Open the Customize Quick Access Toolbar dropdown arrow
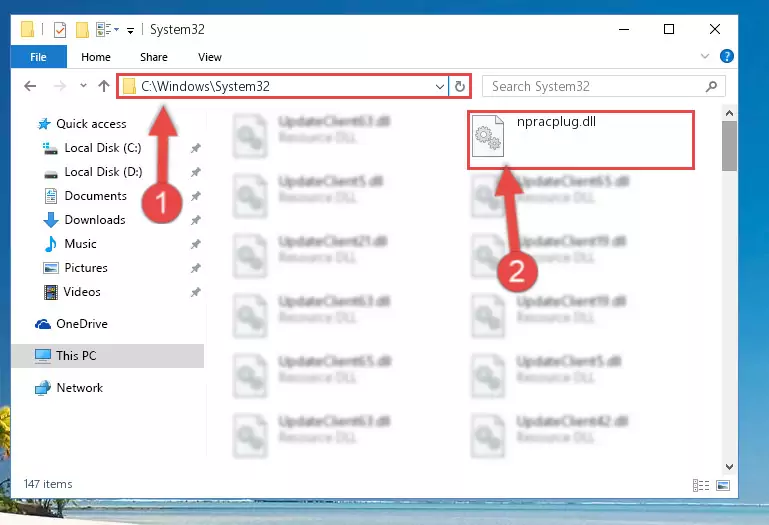This screenshot has width=769, height=525. click(130, 30)
